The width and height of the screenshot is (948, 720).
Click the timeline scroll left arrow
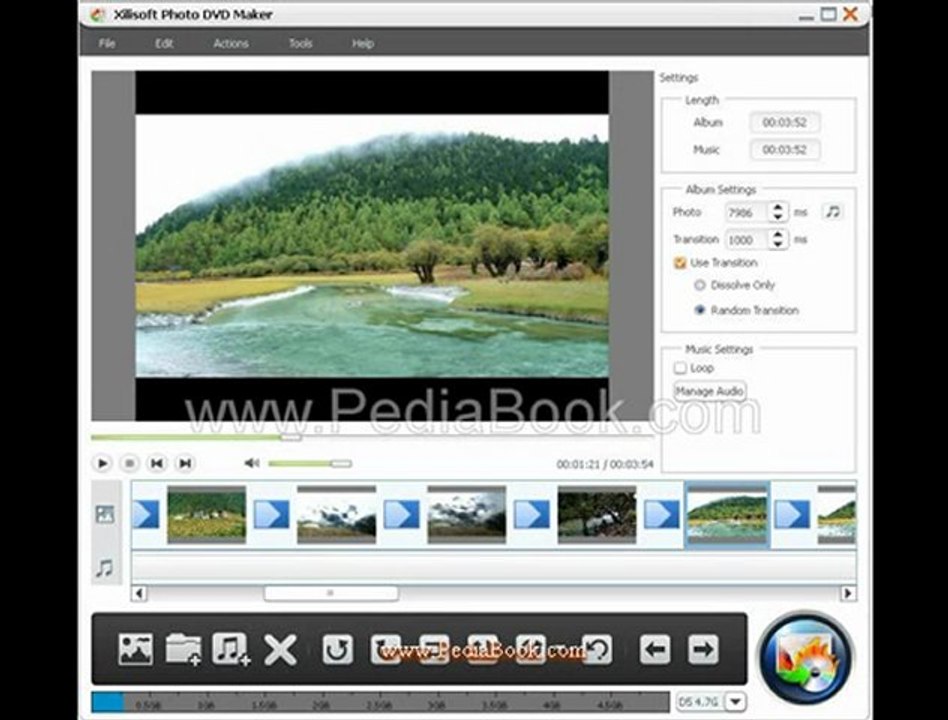click(139, 593)
